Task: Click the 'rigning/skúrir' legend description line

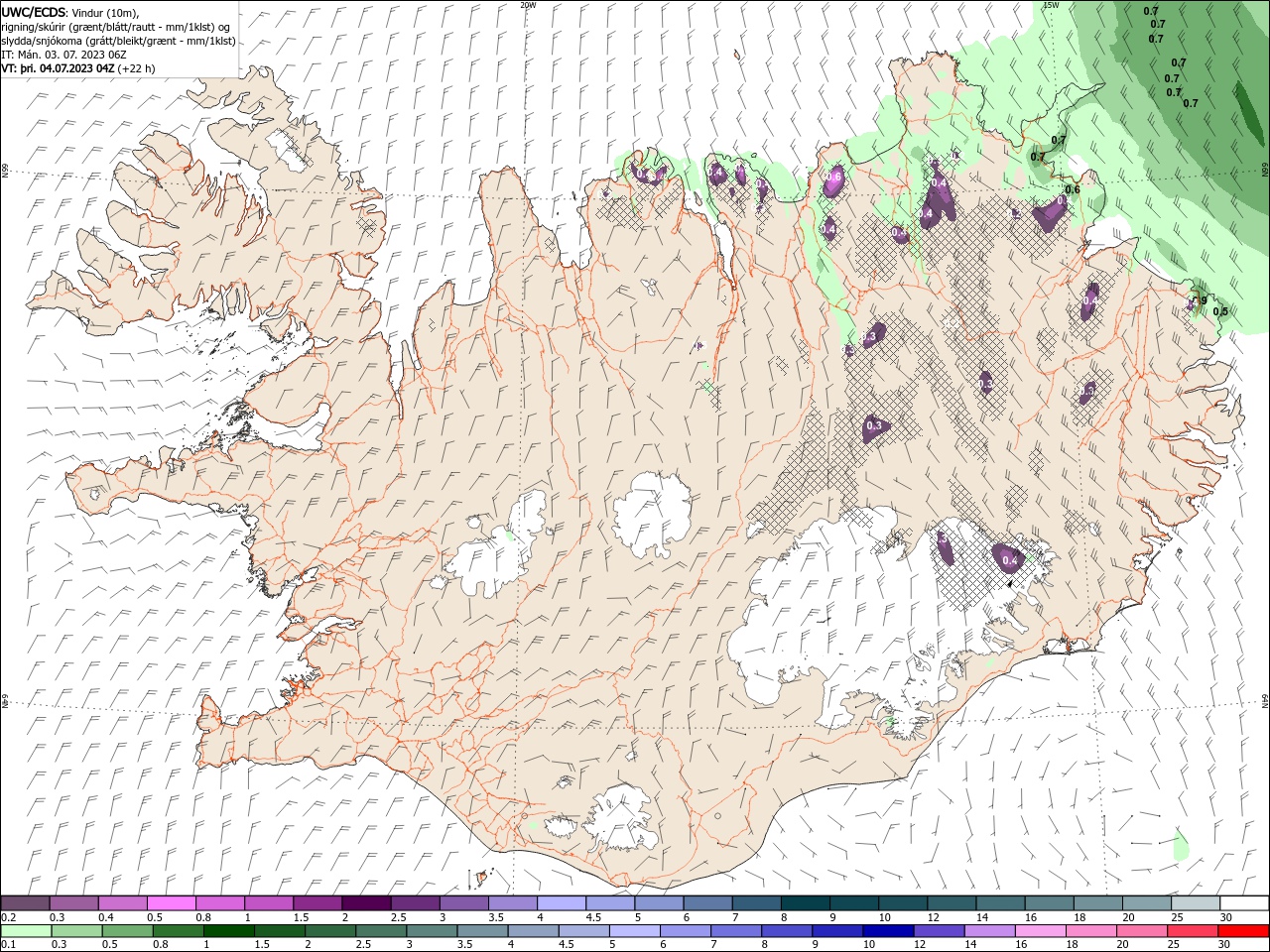Action: point(115,26)
